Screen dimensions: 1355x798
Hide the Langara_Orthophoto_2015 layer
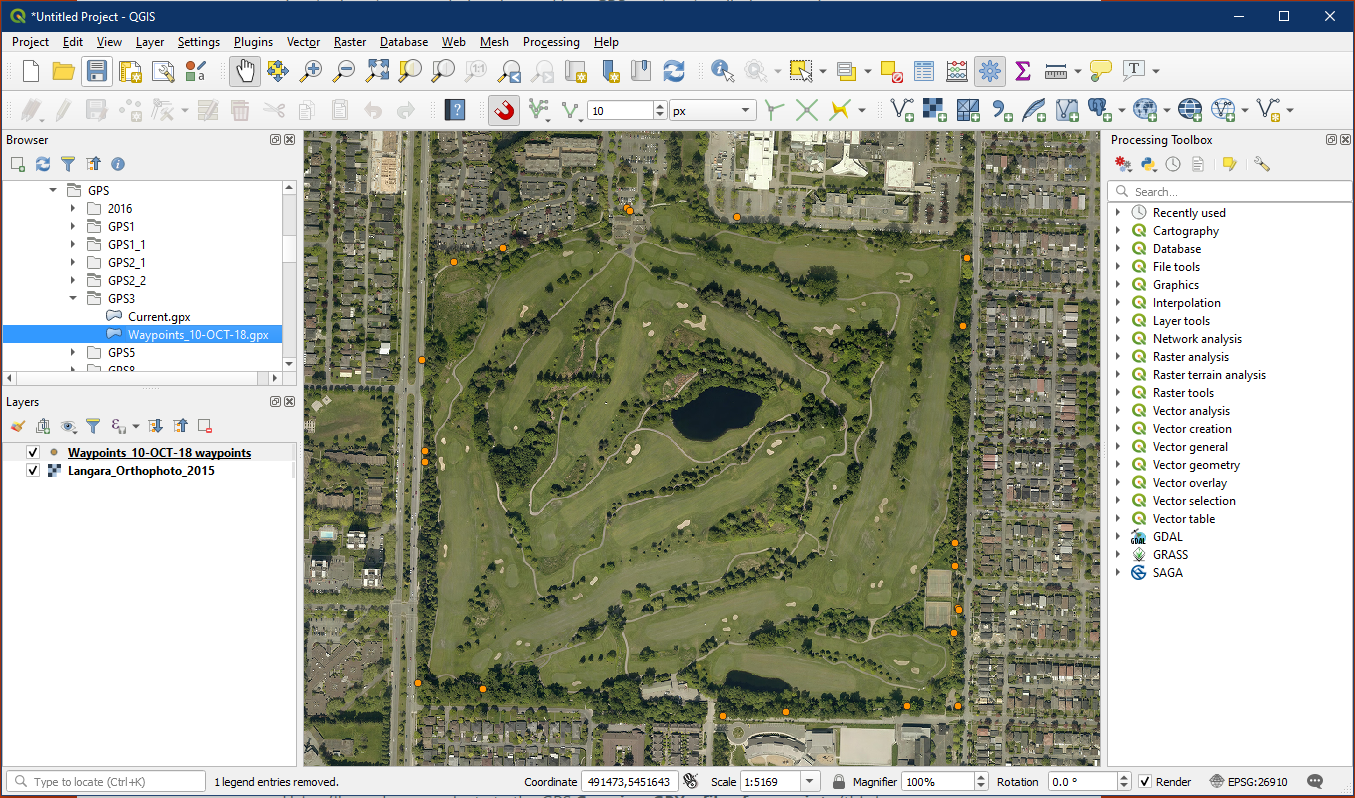[x=33, y=471]
